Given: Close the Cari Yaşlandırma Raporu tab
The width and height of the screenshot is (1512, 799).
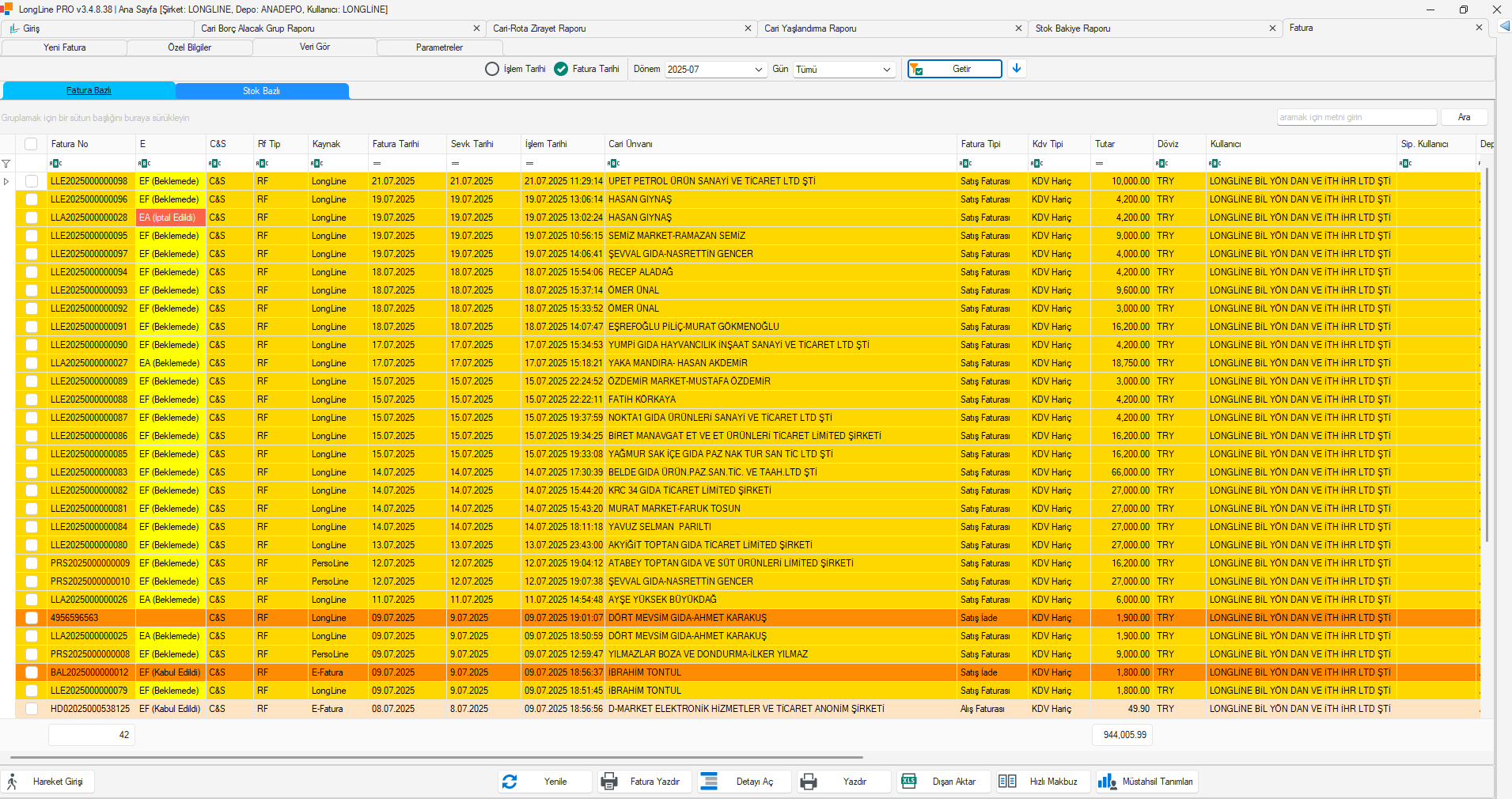Looking at the screenshot, I should [x=1018, y=28].
